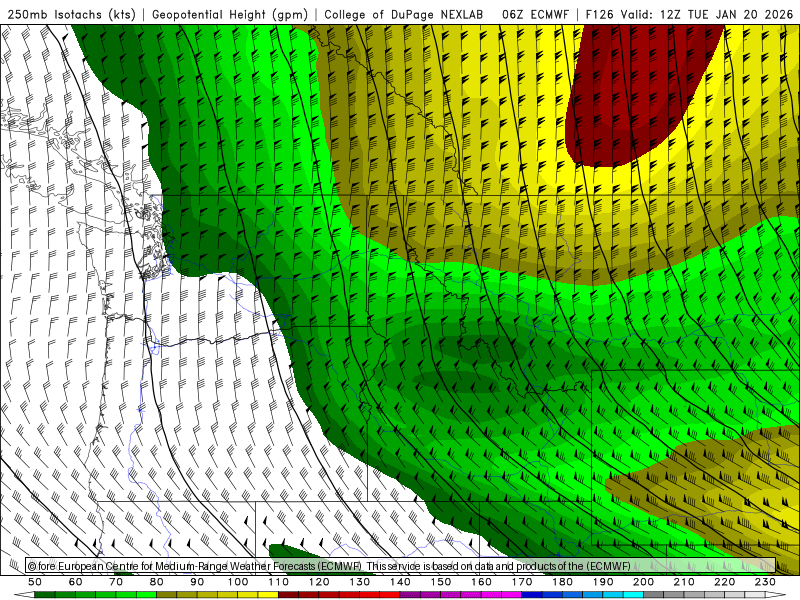800x600 pixels.
Task: Click the '120' label on the color scale
Action: [319, 582]
